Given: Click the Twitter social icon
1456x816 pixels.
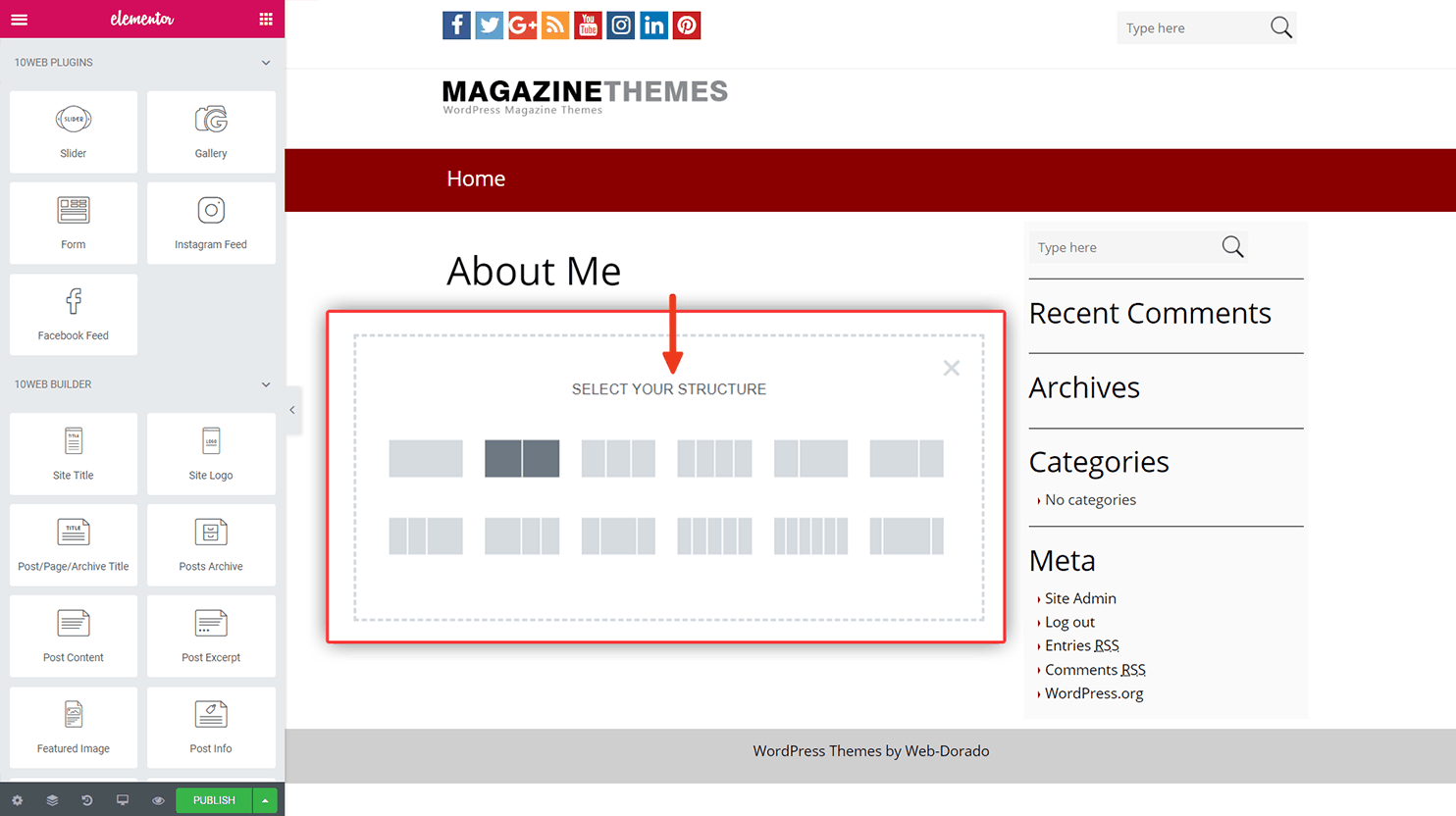Looking at the screenshot, I should click(x=490, y=25).
